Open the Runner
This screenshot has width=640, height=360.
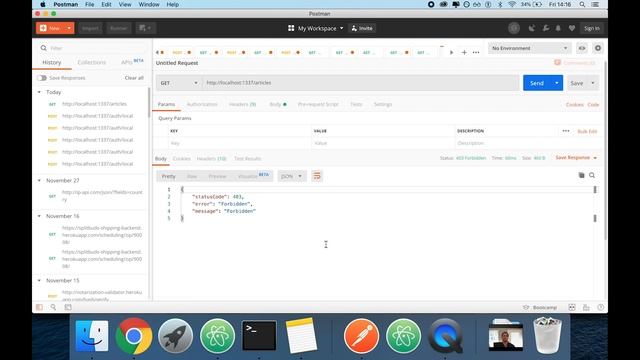(x=119, y=28)
